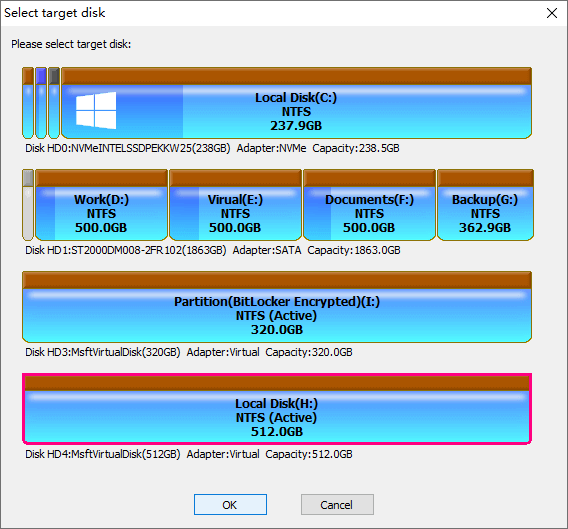Close the Select target disk window

click(552, 13)
